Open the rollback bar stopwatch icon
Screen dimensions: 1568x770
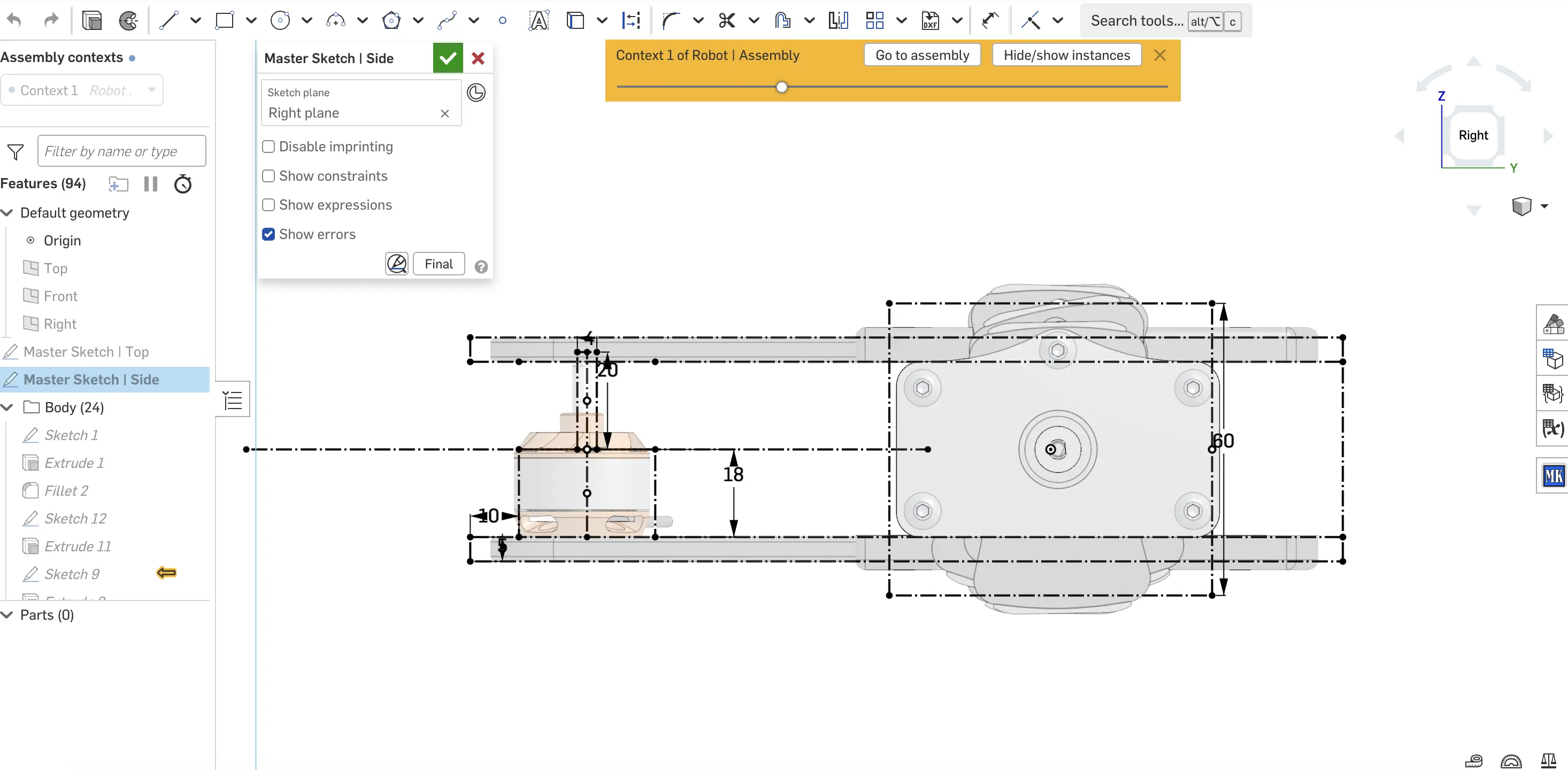182,184
